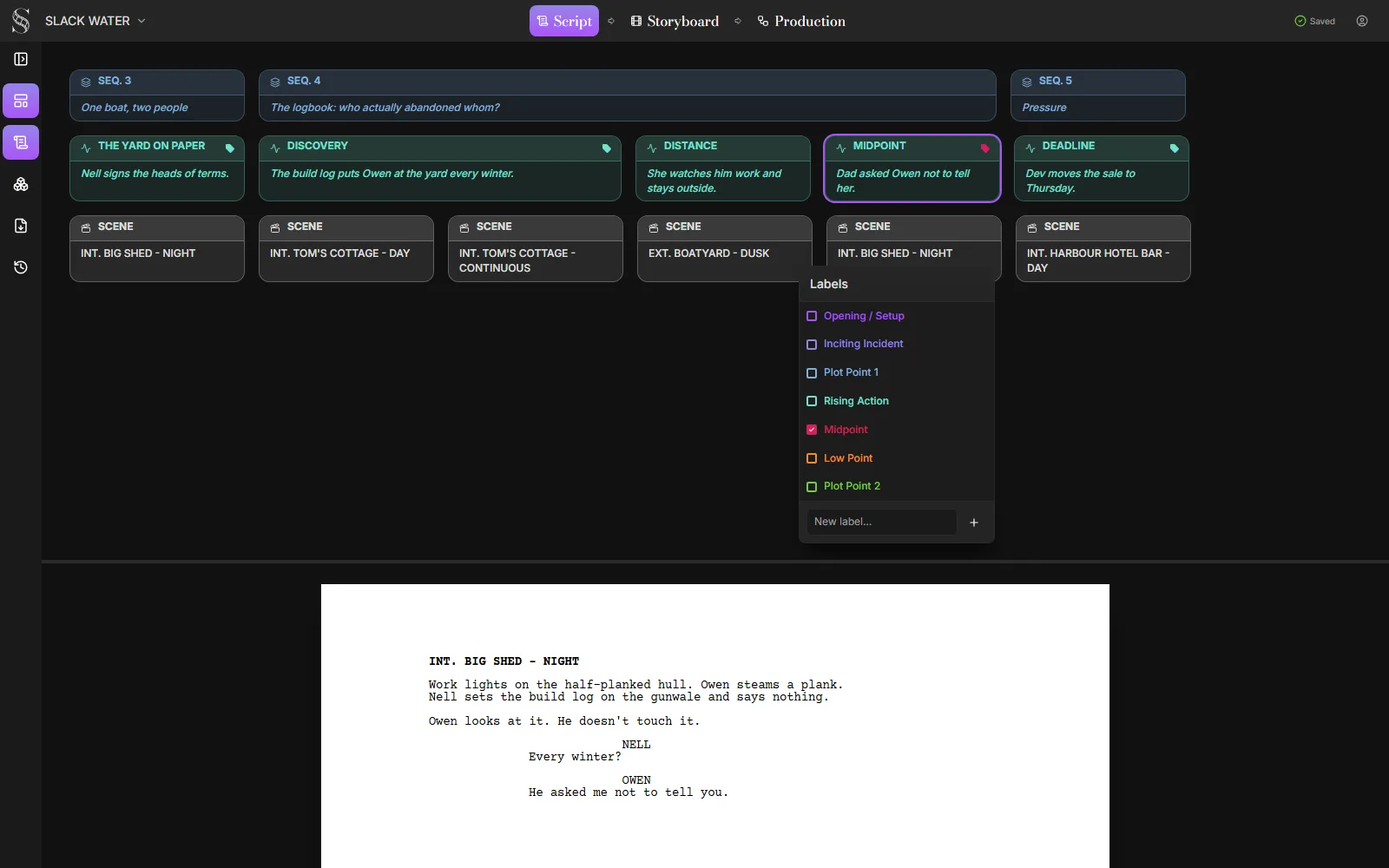Open the first INT. BIG SHED - NIGHT scene
1389x868 pixels.
tap(157, 248)
